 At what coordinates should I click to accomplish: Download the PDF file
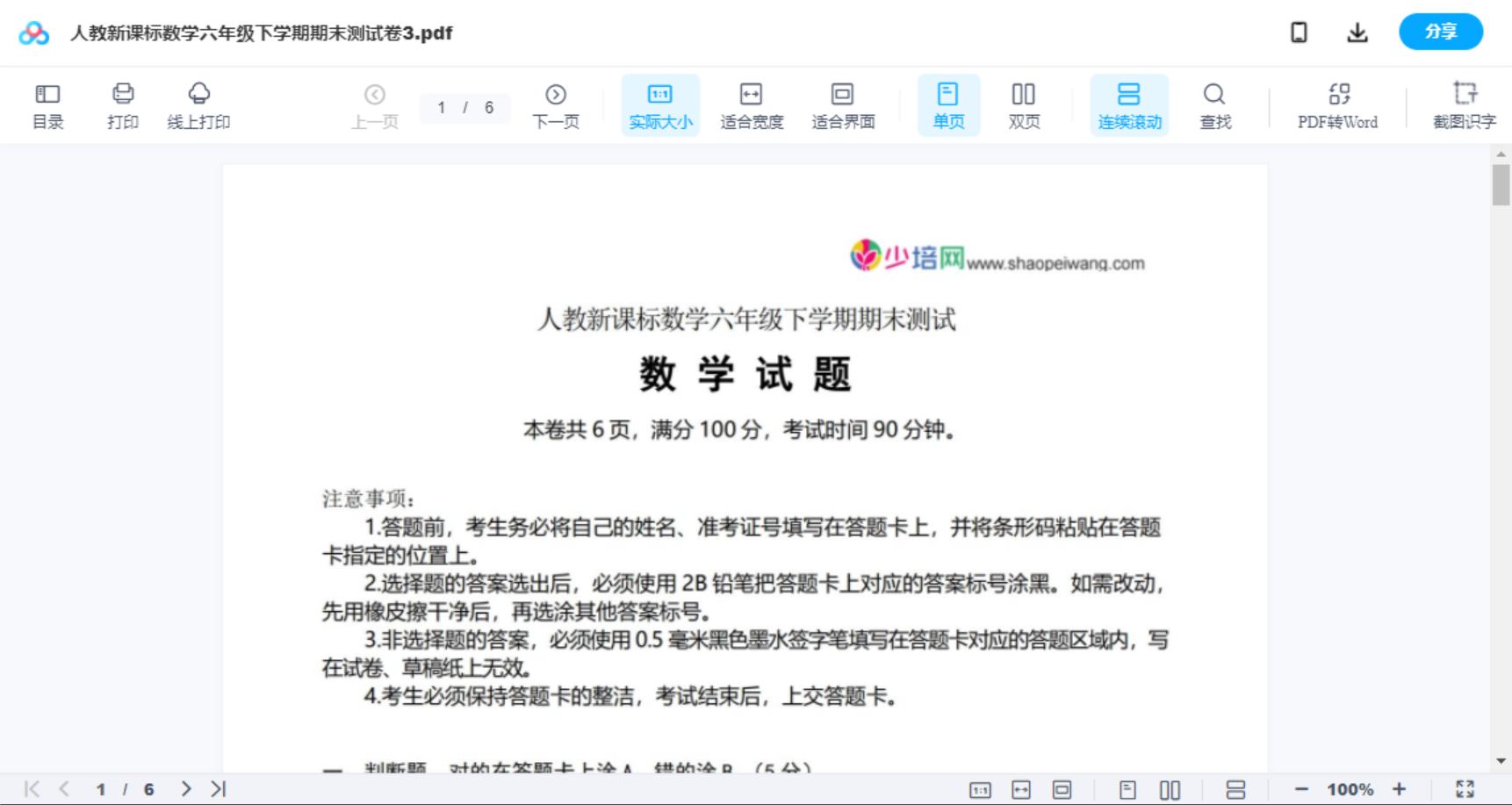point(1357,32)
